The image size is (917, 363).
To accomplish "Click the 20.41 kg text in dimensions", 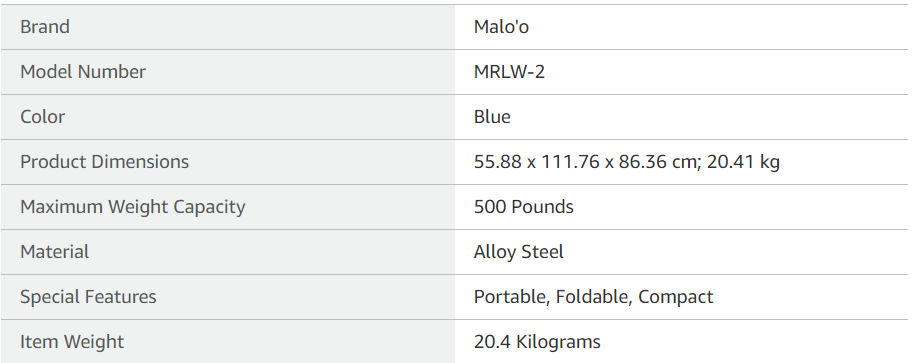I will pyautogui.click(x=743, y=162).
